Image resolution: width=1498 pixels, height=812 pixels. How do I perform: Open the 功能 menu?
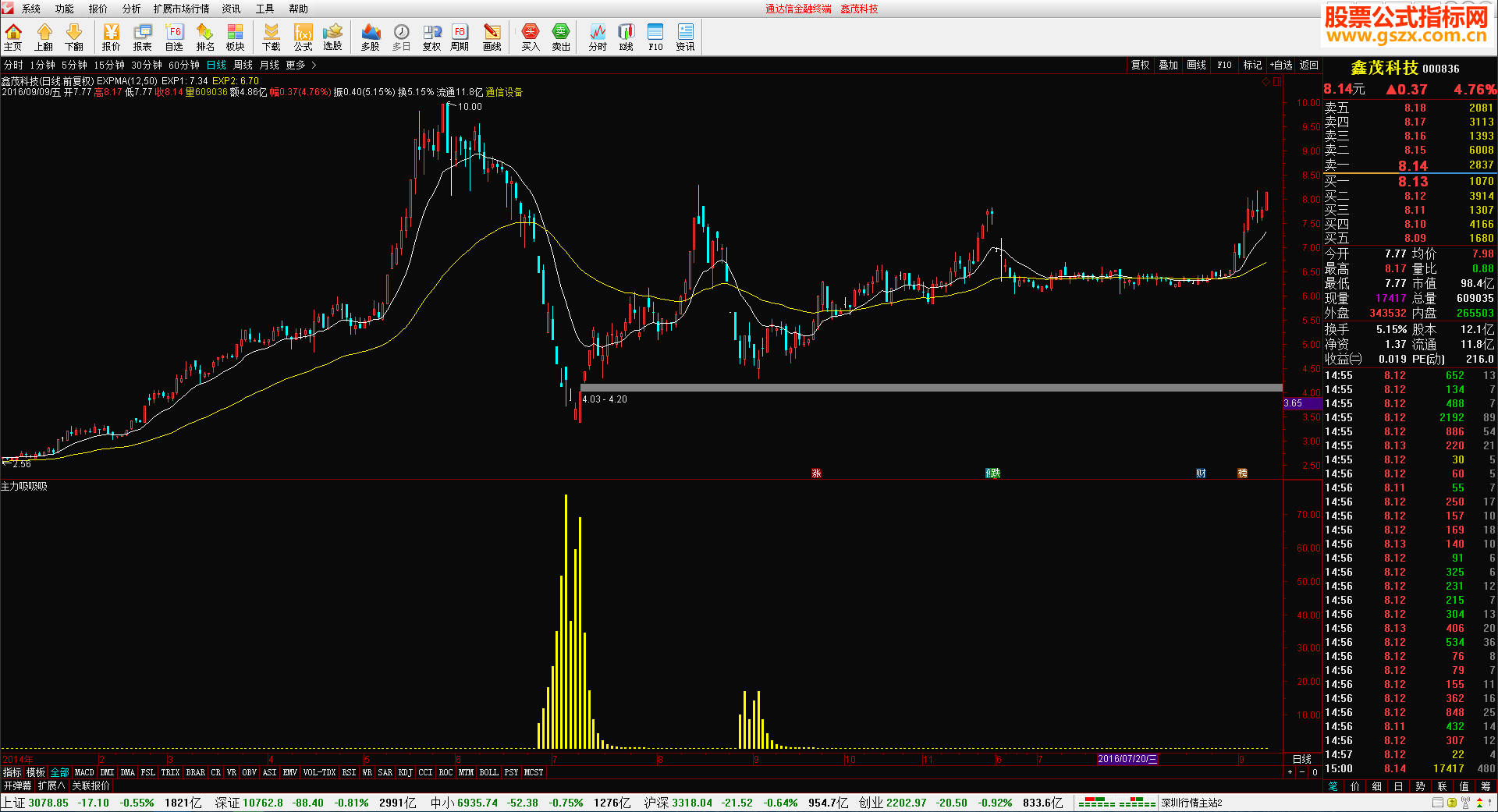(x=65, y=9)
